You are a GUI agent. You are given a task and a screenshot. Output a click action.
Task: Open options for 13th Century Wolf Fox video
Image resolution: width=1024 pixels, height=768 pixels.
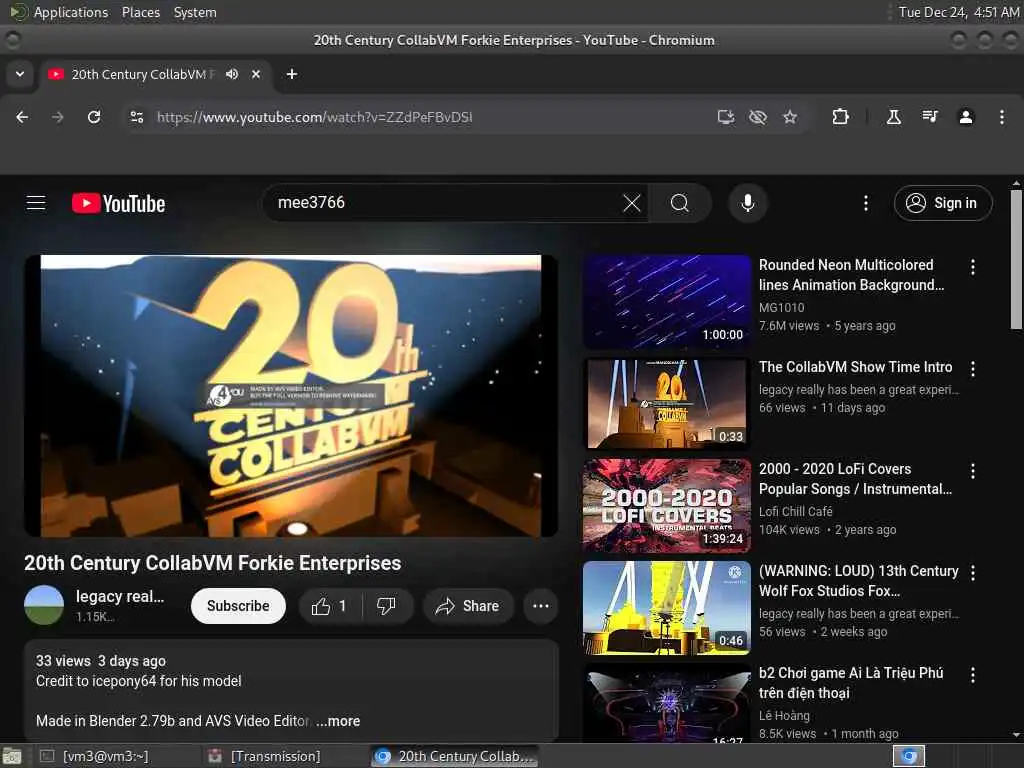tap(973, 573)
